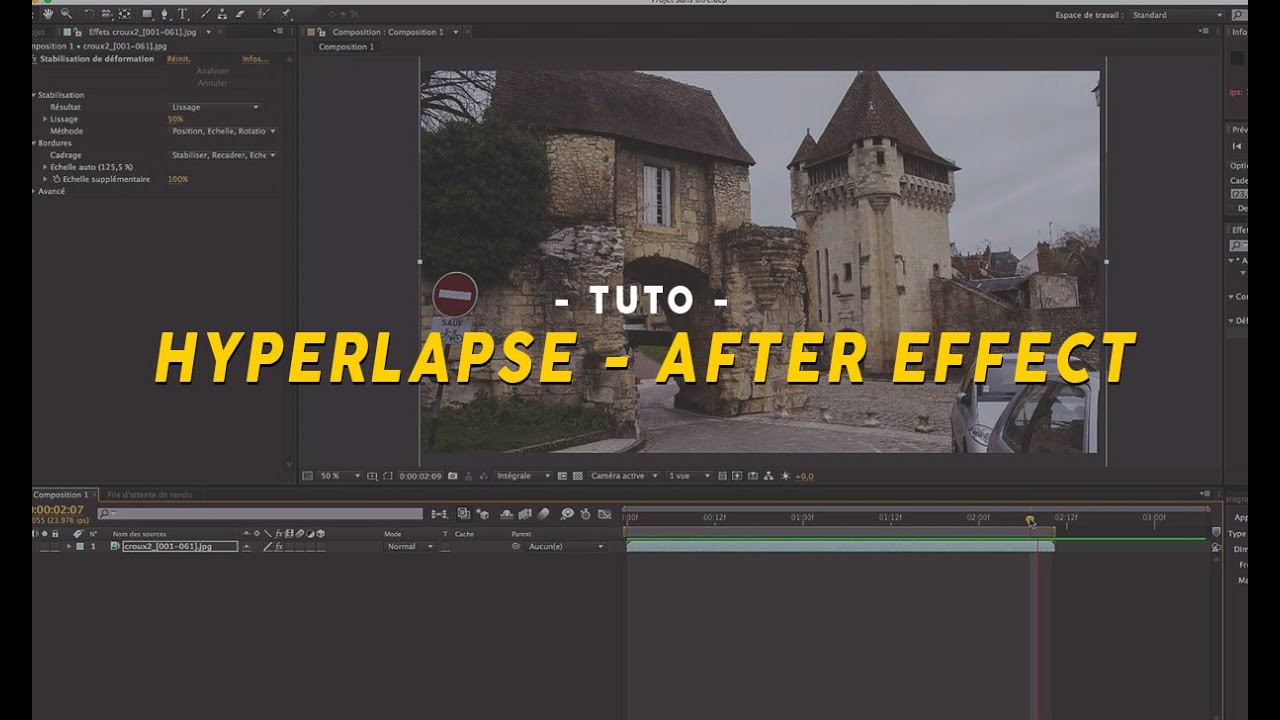The height and width of the screenshot is (720, 1280).
Task: Open the graph editor icon
Action: [x=604, y=514]
